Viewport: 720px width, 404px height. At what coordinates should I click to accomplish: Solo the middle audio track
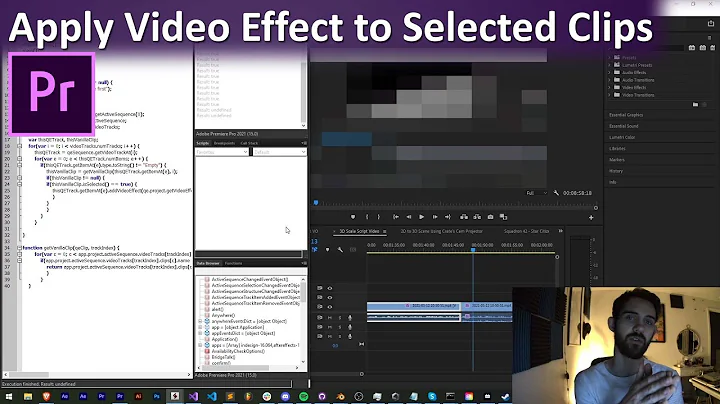point(340,327)
